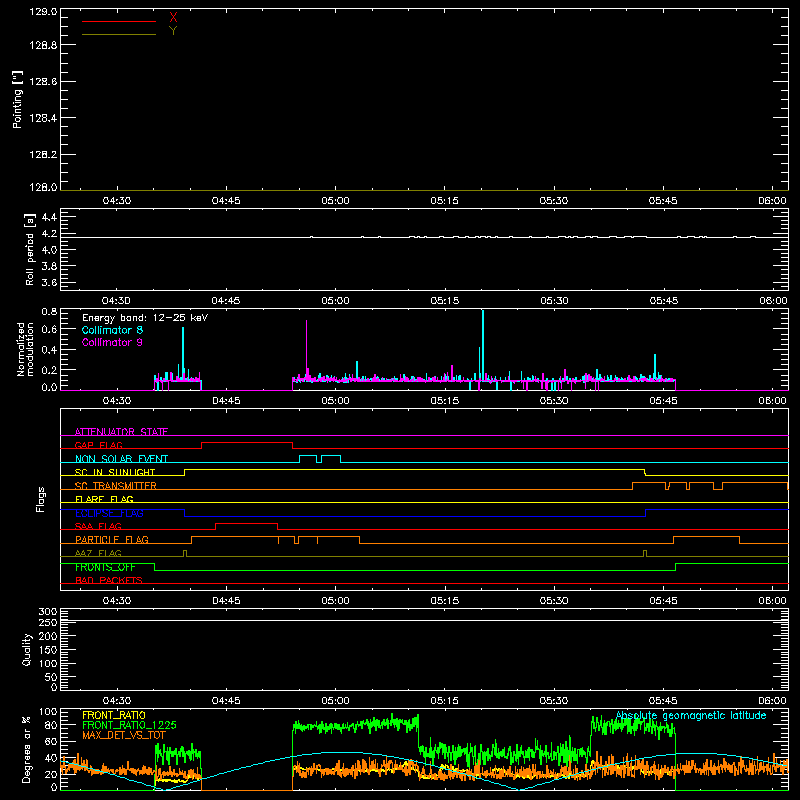Click 05:30 under the modulation plot

pos(554,401)
